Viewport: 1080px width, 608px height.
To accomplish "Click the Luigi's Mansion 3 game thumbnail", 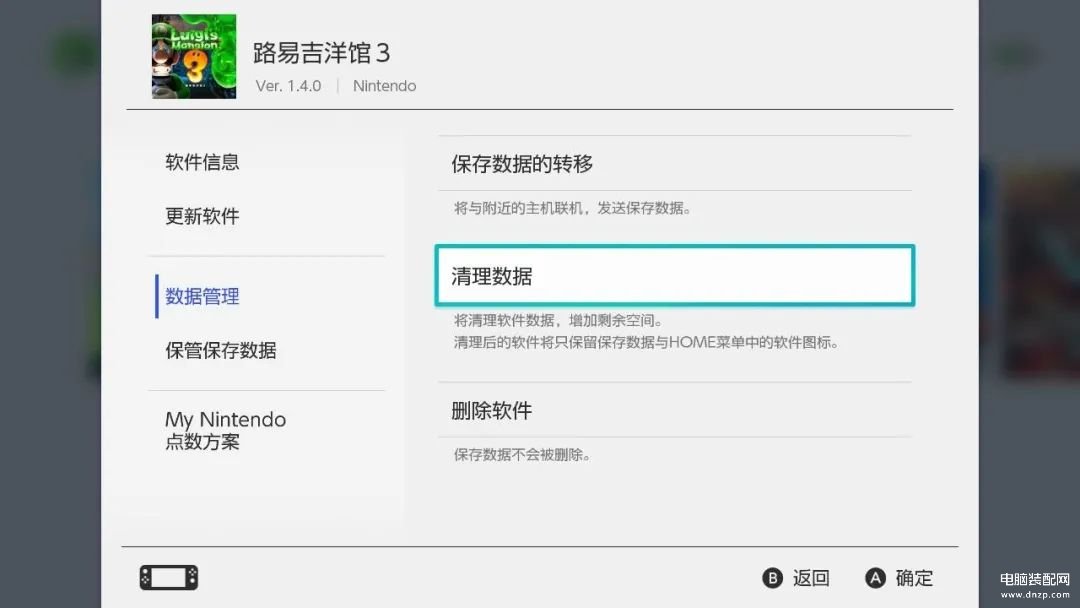I will coord(194,56).
